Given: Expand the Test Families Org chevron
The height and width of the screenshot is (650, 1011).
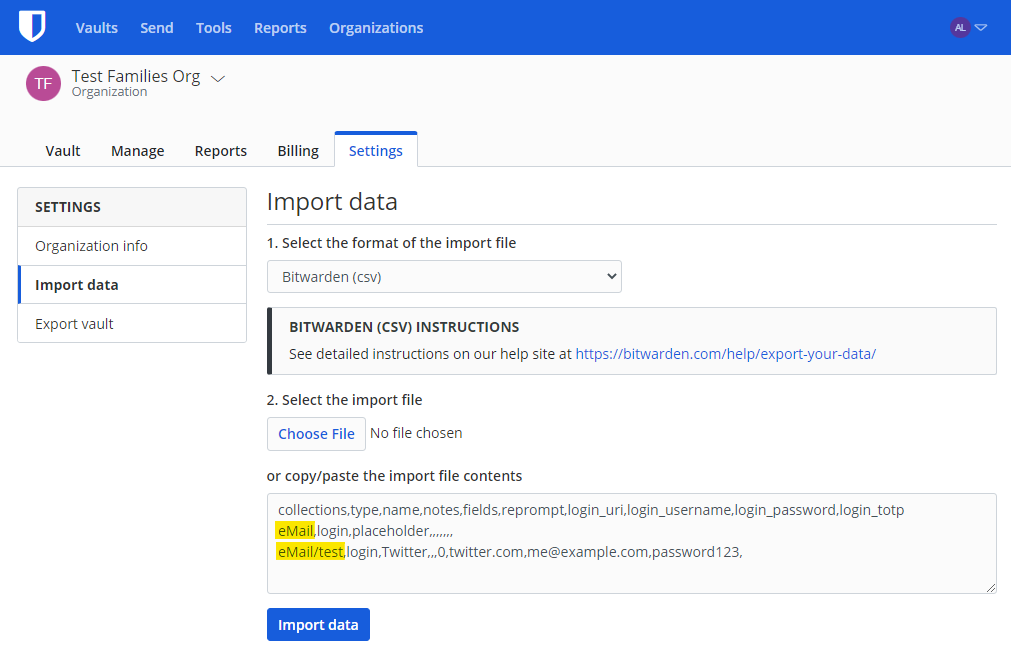Looking at the screenshot, I should (218, 78).
